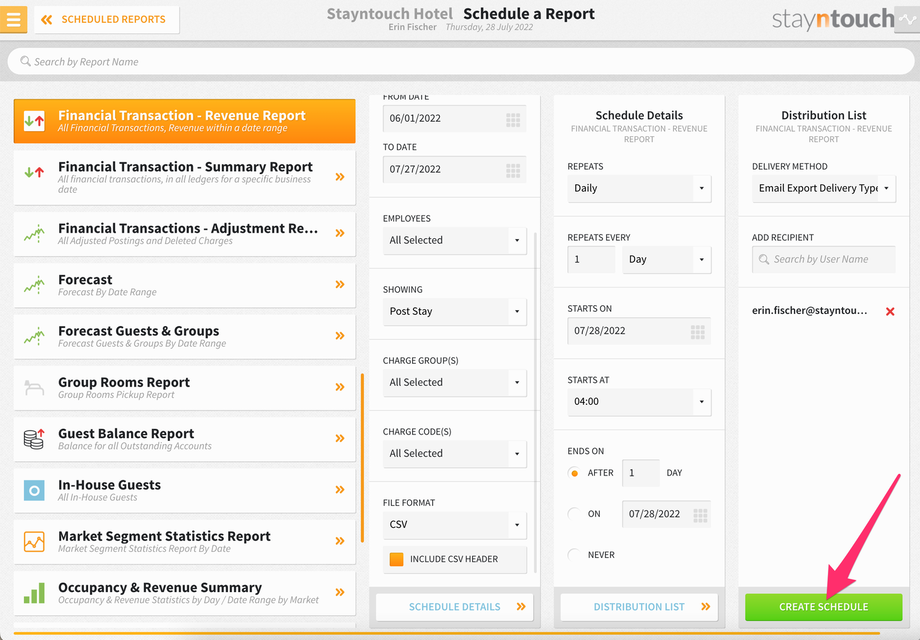Select Financial Transaction - Revenue Report
The height and width of the screenshot is (640, 920).
coord(184,121)
